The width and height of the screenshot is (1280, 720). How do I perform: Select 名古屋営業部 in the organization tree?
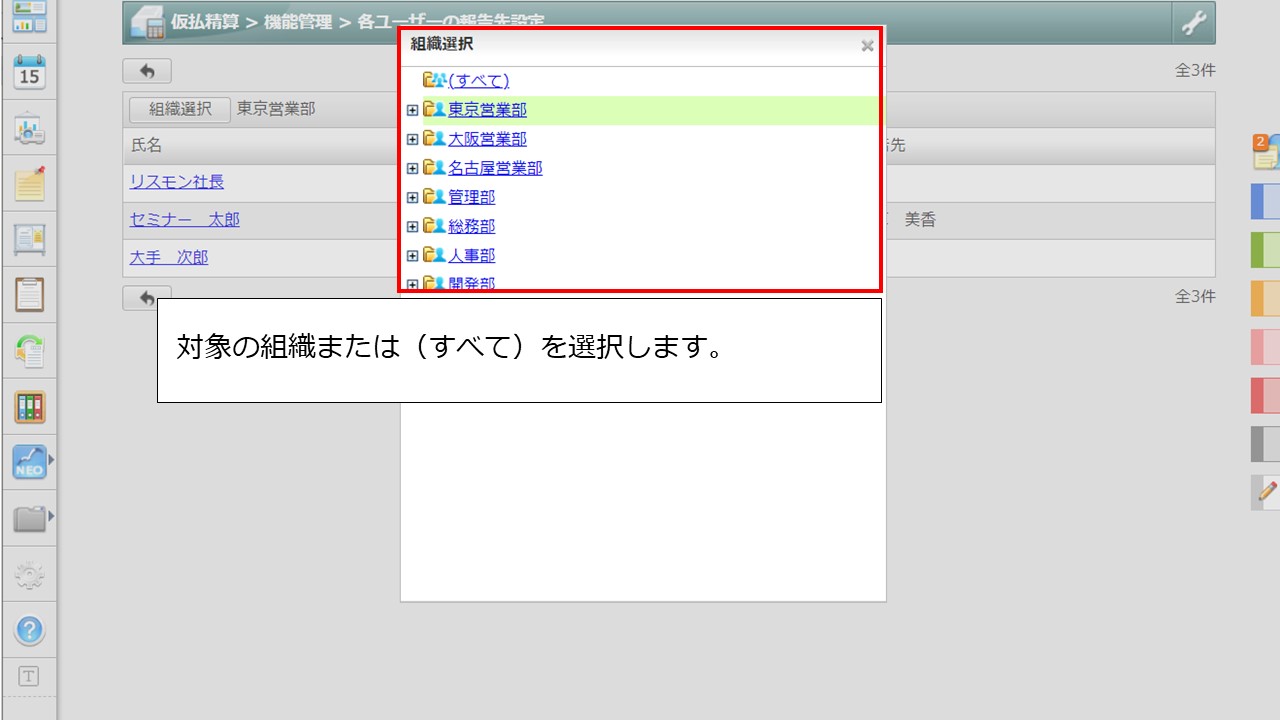click(x=495, y=168)
